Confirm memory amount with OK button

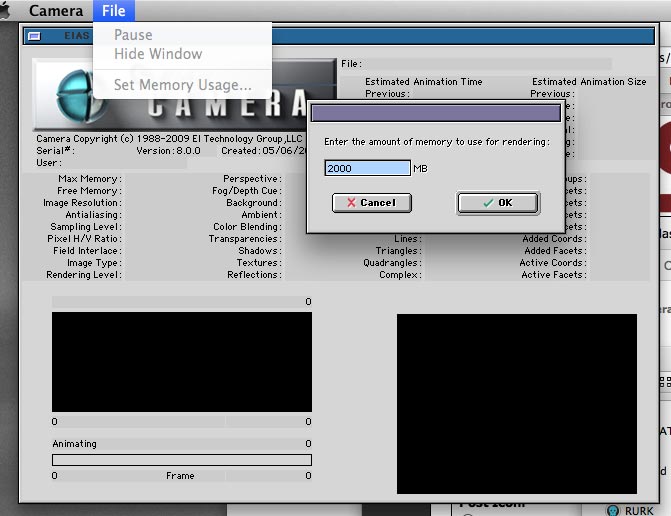coord(498,203)
